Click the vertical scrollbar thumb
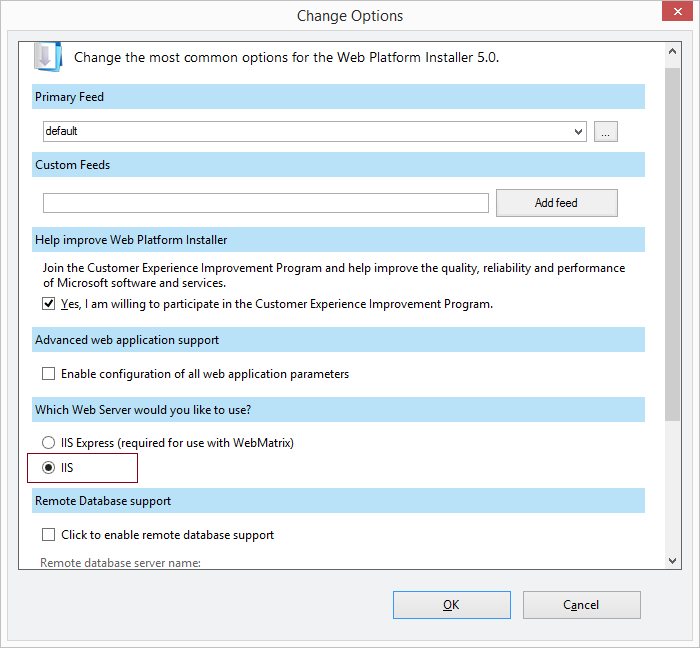Image resolution: width=700 pixels, height=648 pixels. click(672, 244)
